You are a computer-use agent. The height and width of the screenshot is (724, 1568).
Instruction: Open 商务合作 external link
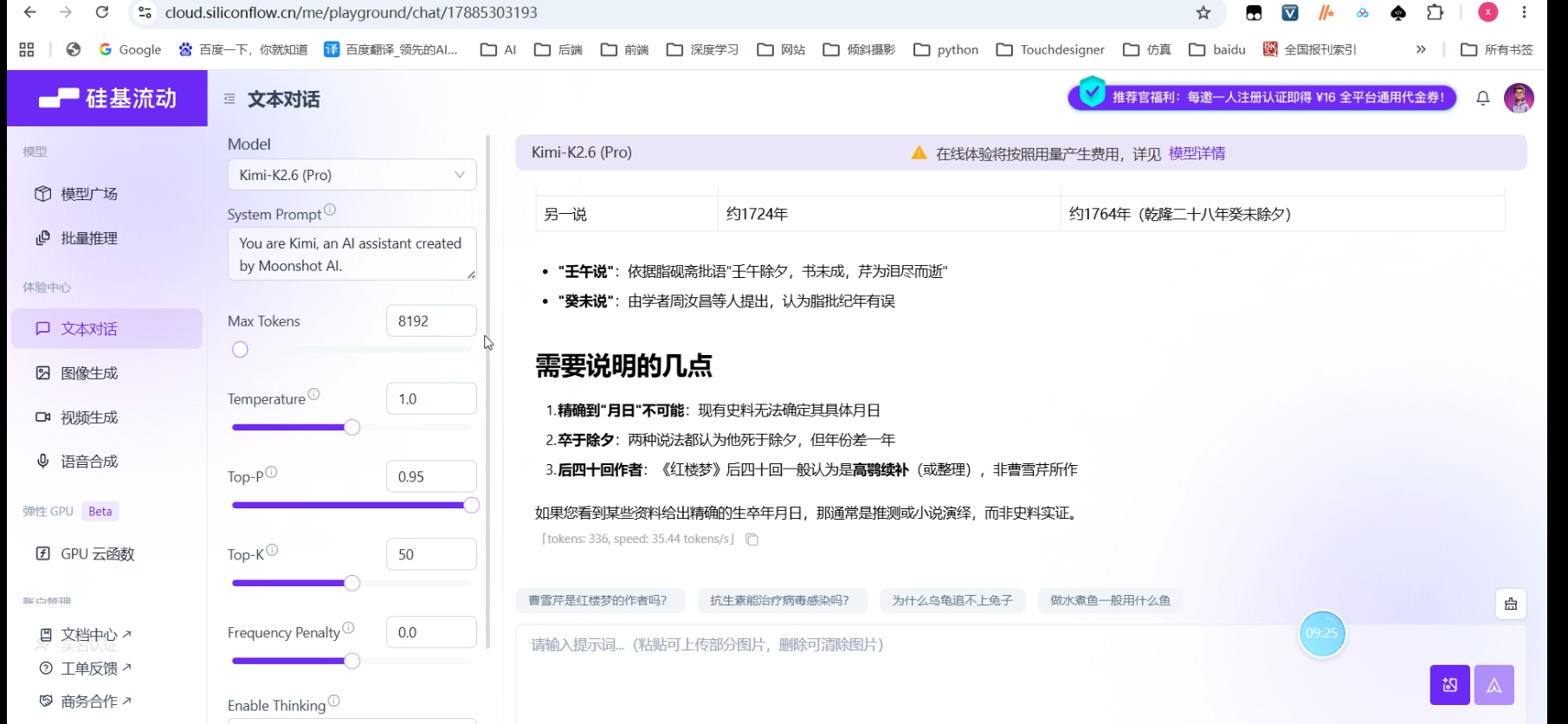click(85, 701)
